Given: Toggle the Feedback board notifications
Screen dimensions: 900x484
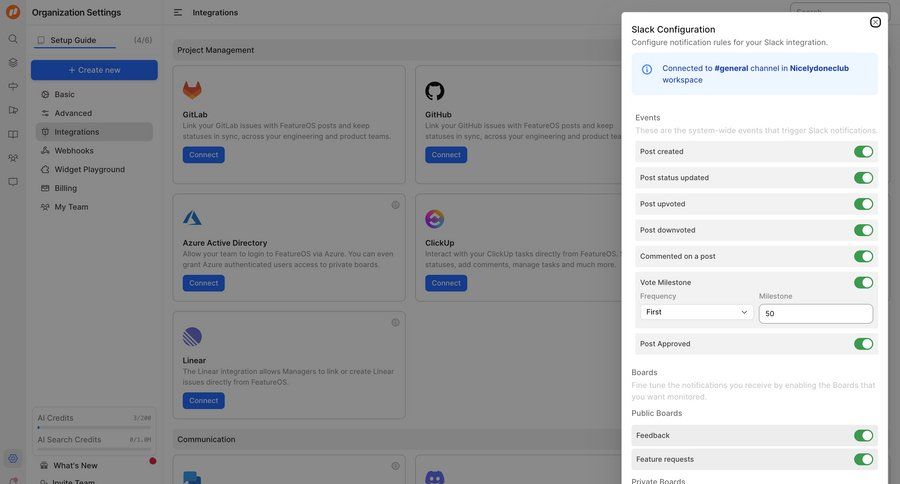Looking at the screenshot, I should (863, 436).
